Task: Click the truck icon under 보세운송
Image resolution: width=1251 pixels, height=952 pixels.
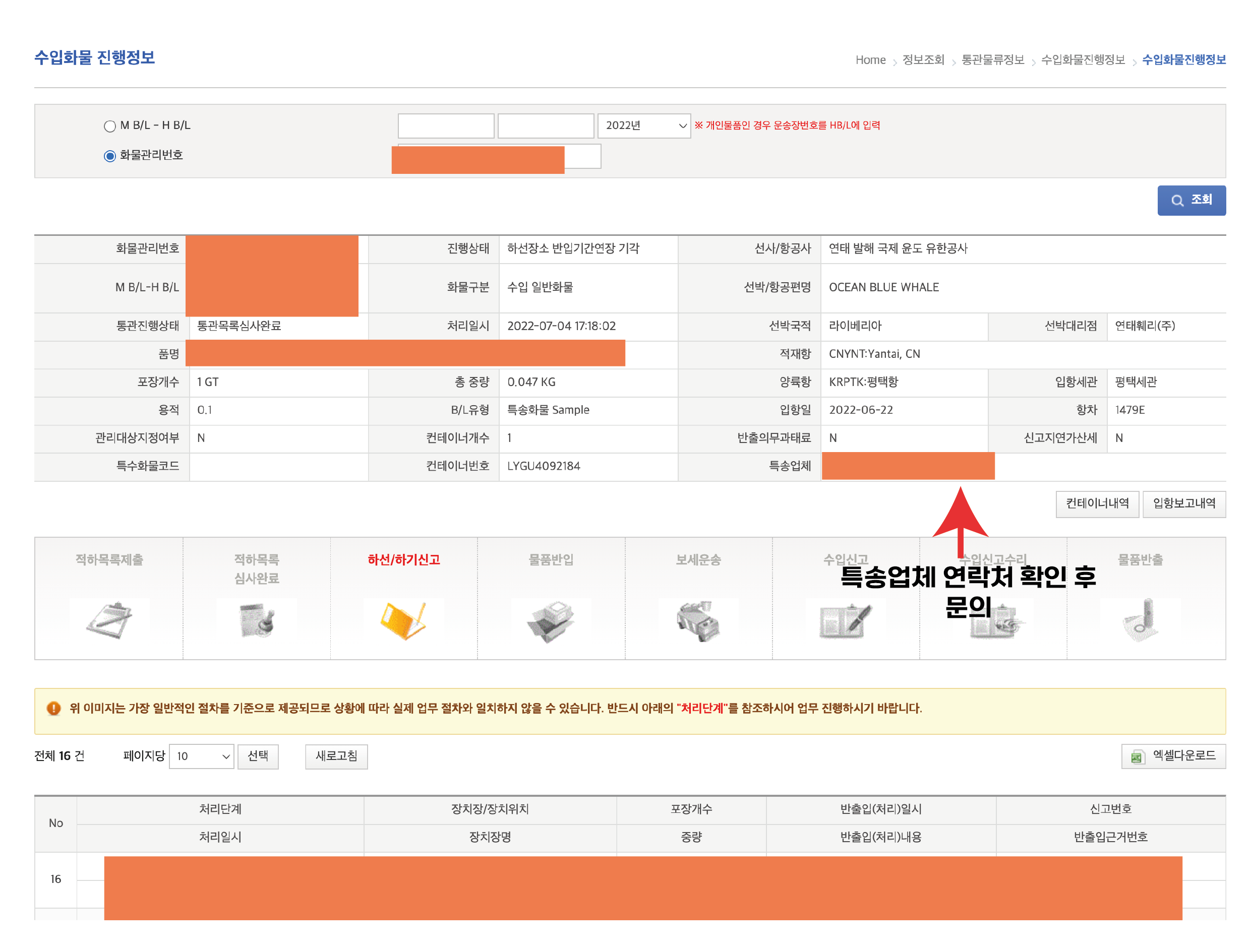Action: pyautogui.click(x=698, y=620)
